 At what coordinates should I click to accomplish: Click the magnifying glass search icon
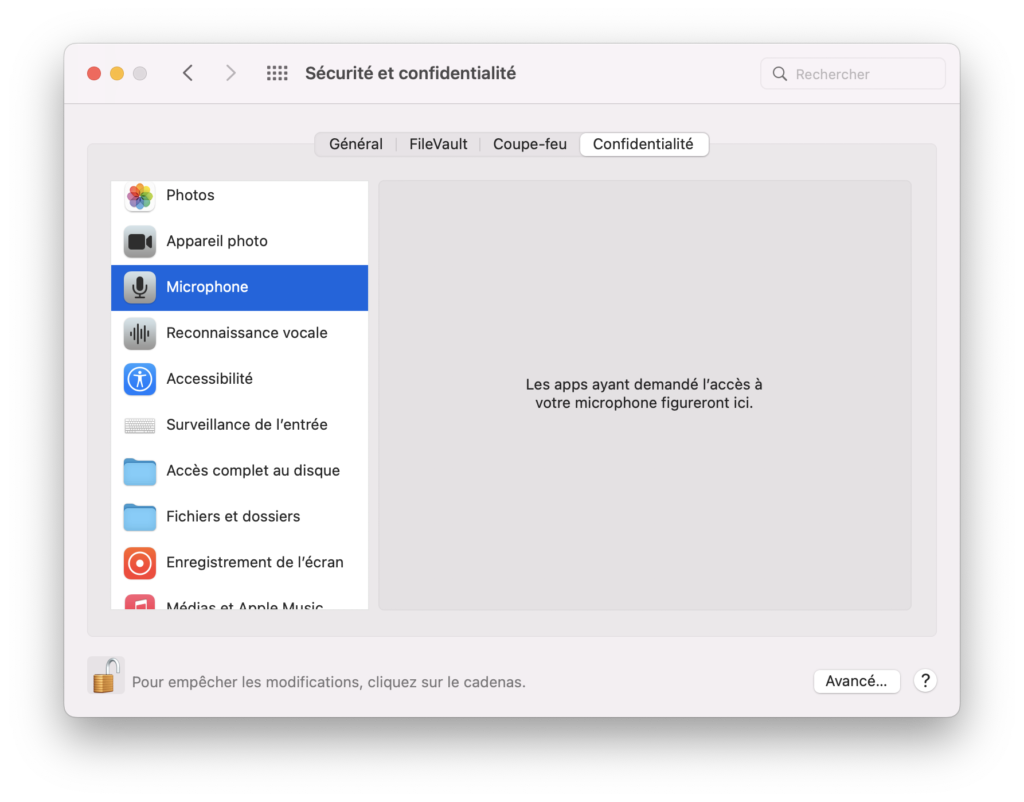[x=780, y=74]
